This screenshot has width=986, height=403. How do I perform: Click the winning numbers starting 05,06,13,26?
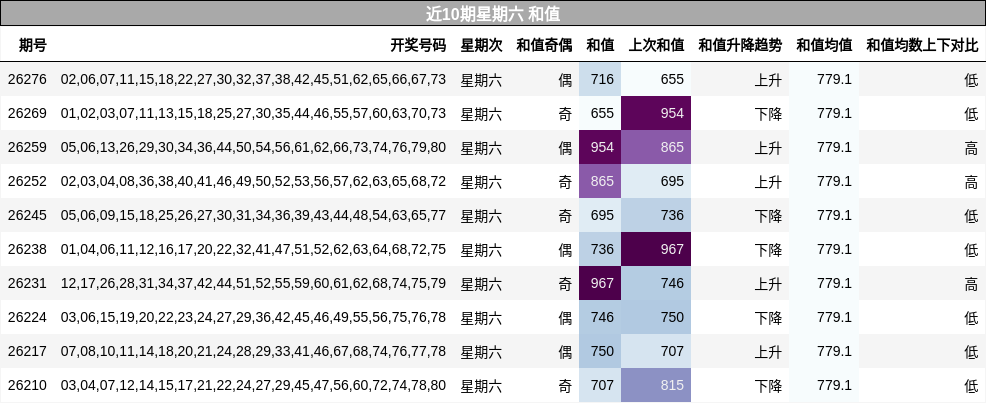253,148
